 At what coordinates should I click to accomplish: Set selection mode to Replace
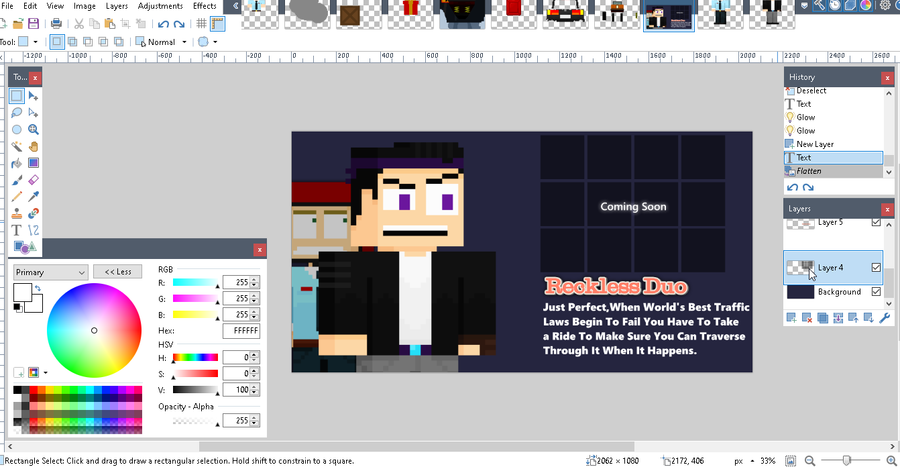57,42
